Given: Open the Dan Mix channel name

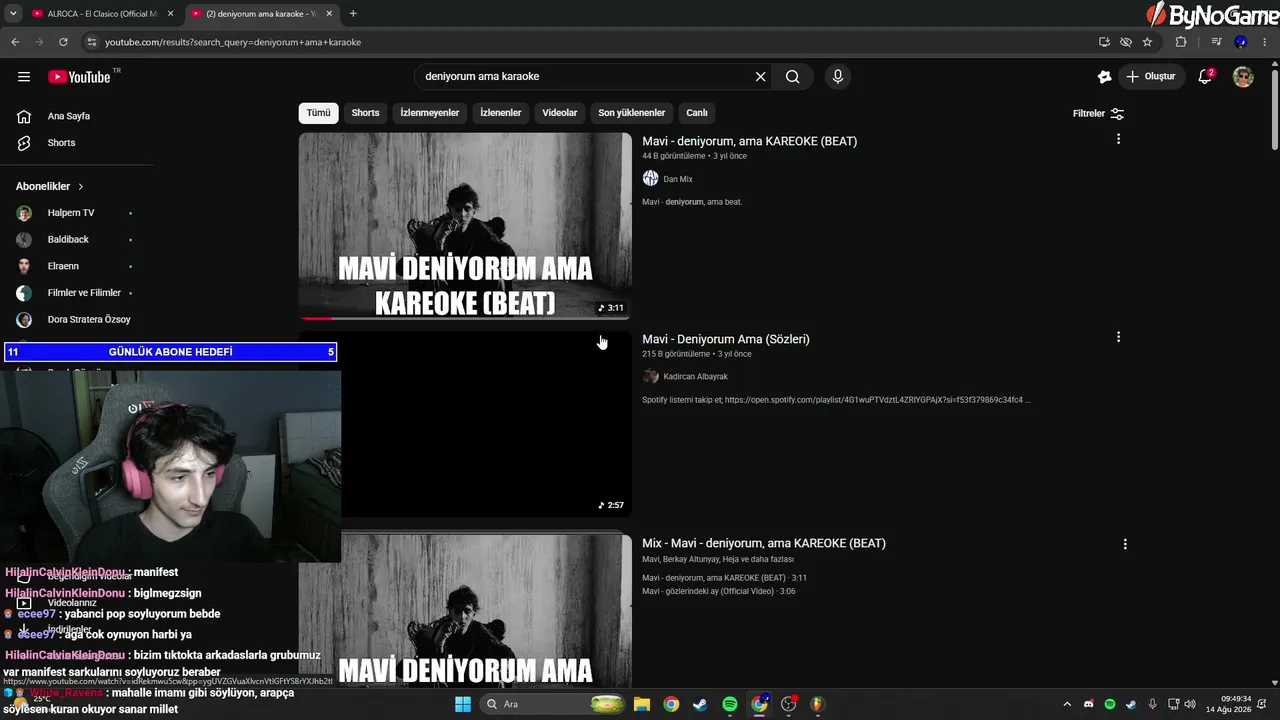Looking at the screenshot, I should click(678, 179).
